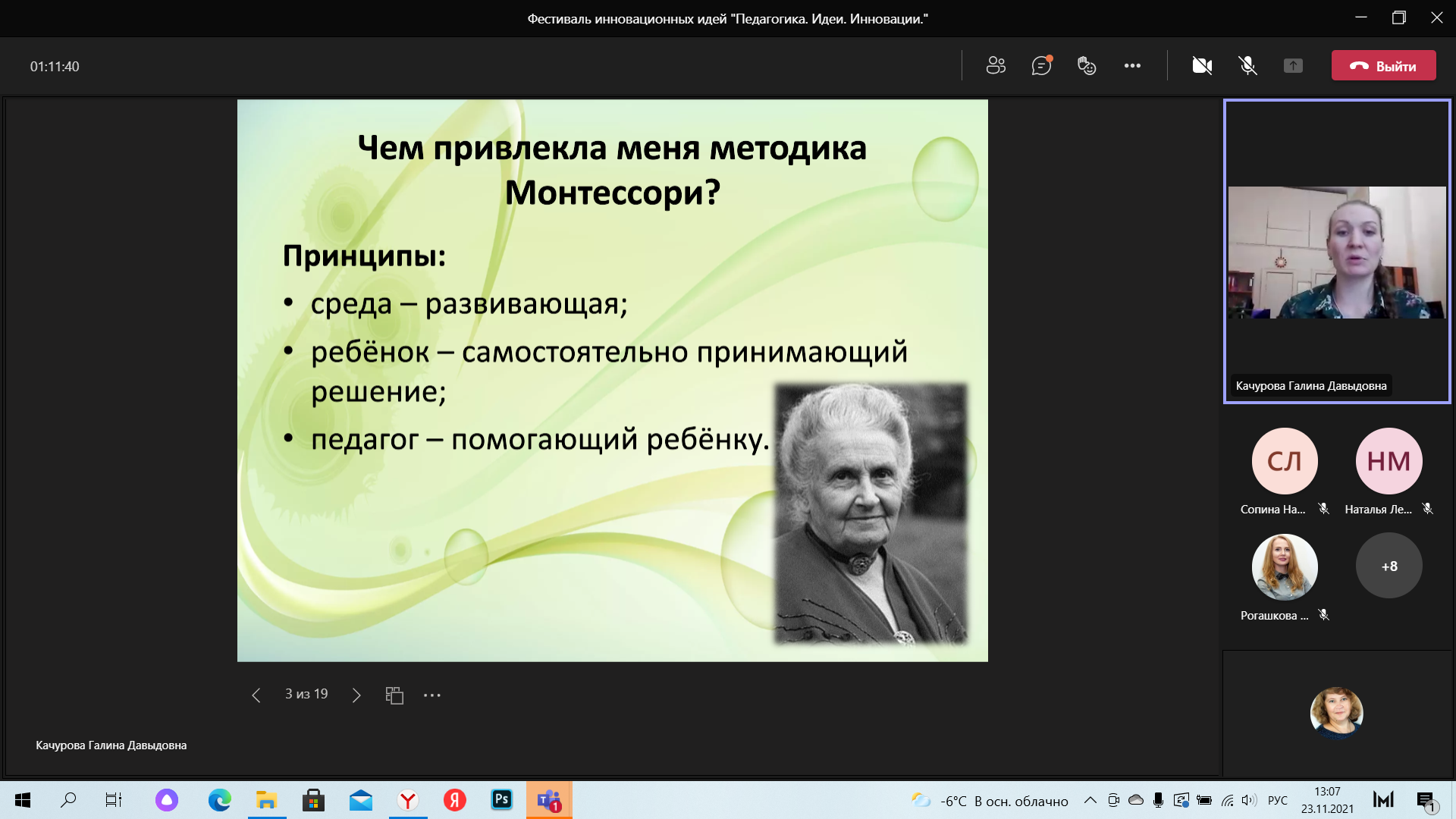Select the СЛ participant avatar
1456x819 pixels.
[1284, 461]
